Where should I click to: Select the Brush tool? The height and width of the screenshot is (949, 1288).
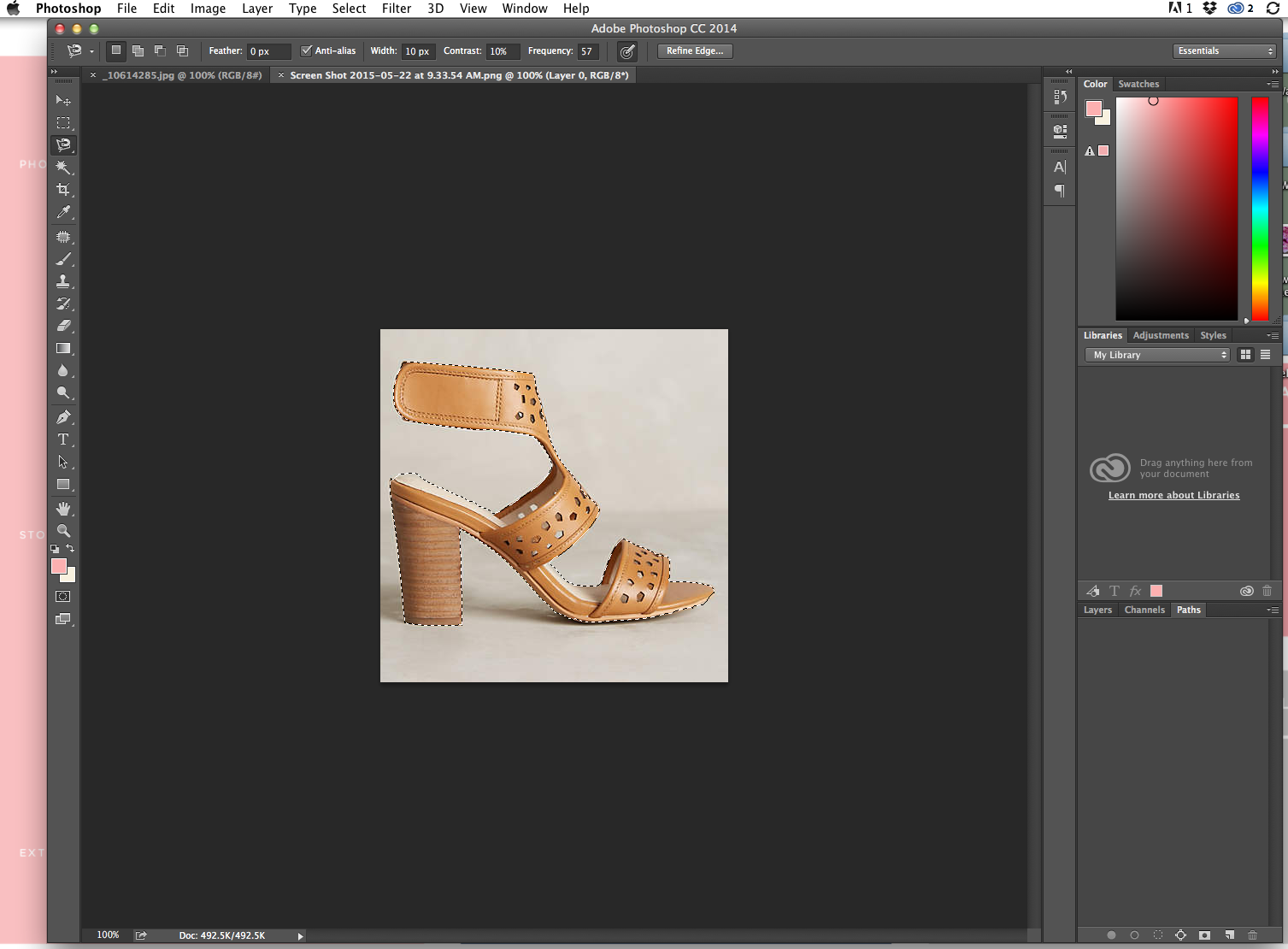[x=63, y=259]
